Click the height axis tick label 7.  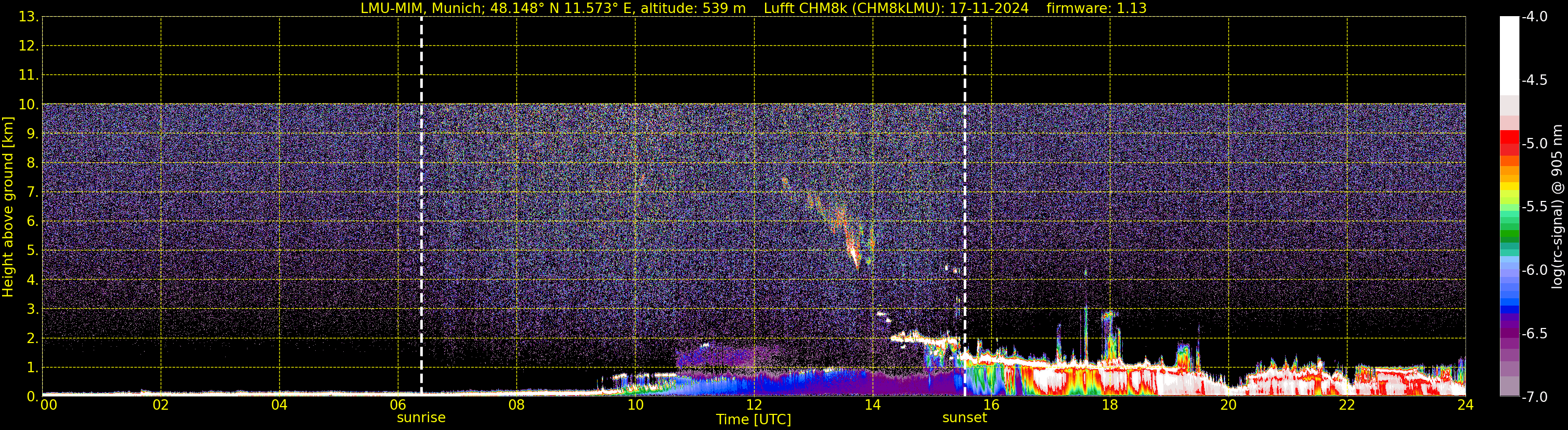32,192
